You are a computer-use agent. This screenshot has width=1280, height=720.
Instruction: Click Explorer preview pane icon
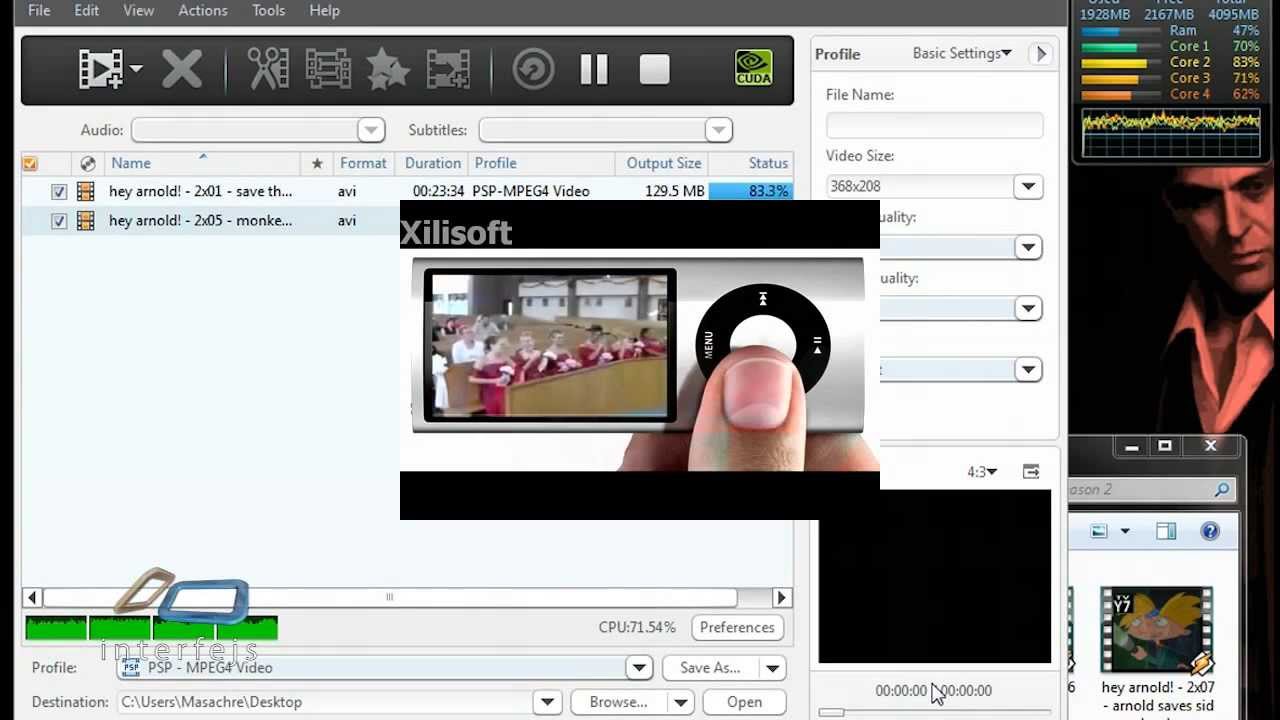[x=1166, y=532]
